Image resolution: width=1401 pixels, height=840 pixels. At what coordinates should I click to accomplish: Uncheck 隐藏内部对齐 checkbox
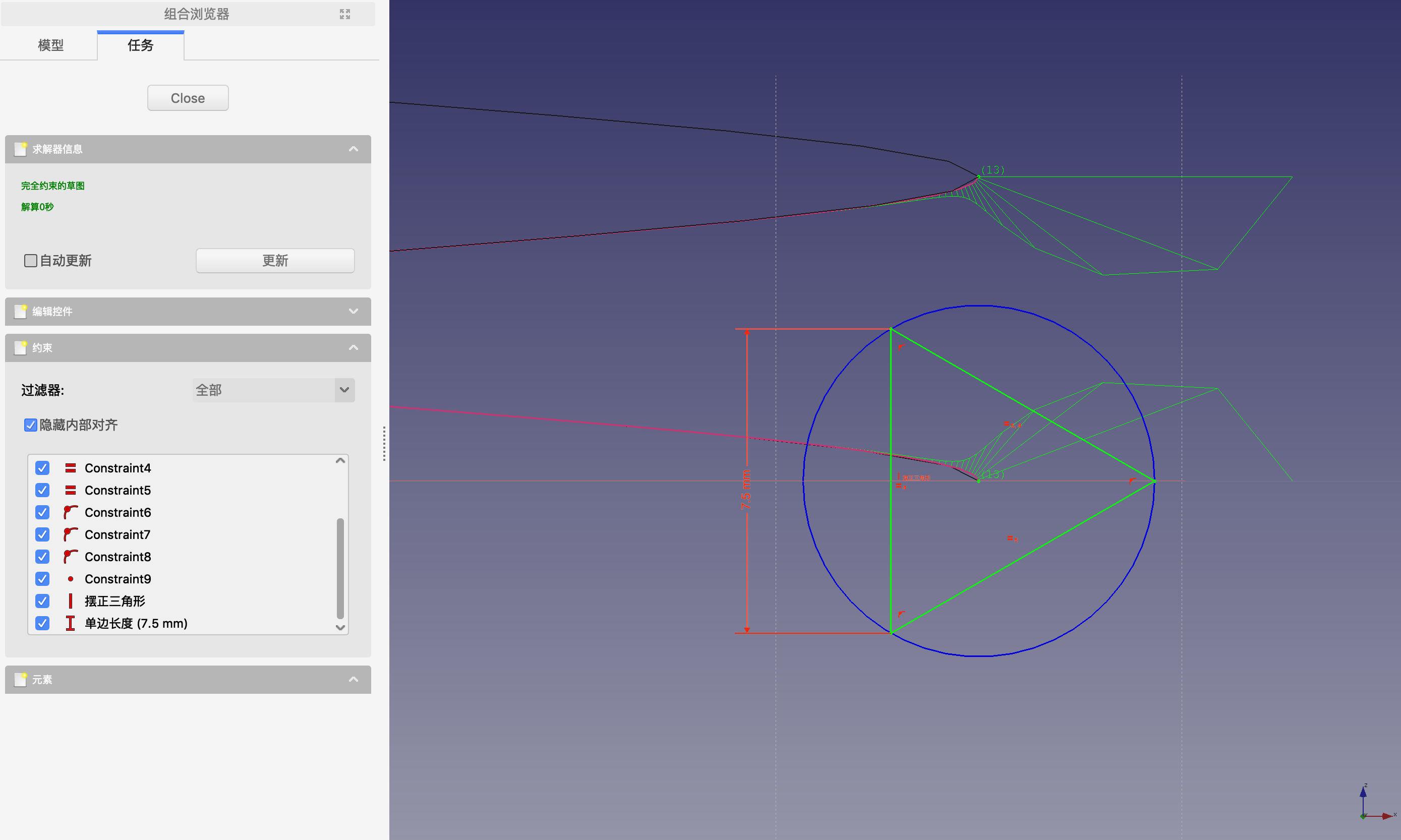coord(31,425)
